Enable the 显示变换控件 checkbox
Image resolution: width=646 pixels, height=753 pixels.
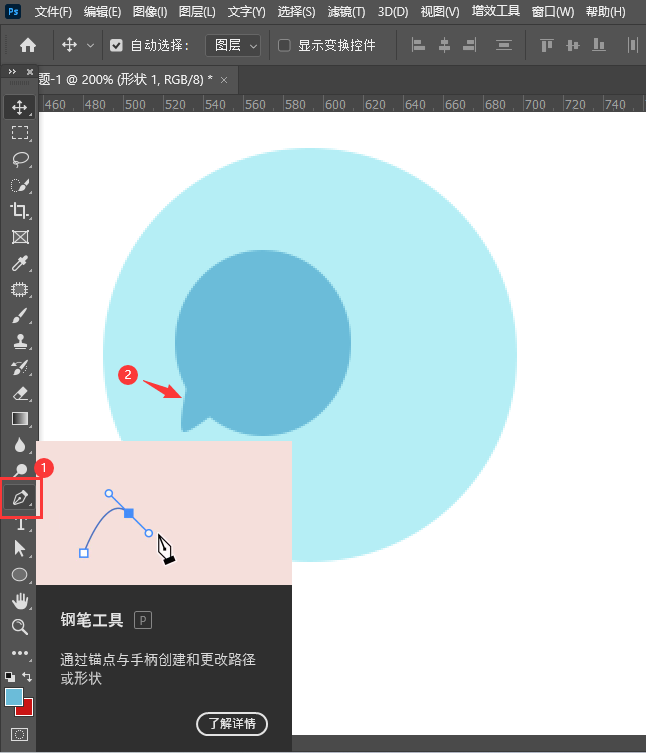(284, 46)
